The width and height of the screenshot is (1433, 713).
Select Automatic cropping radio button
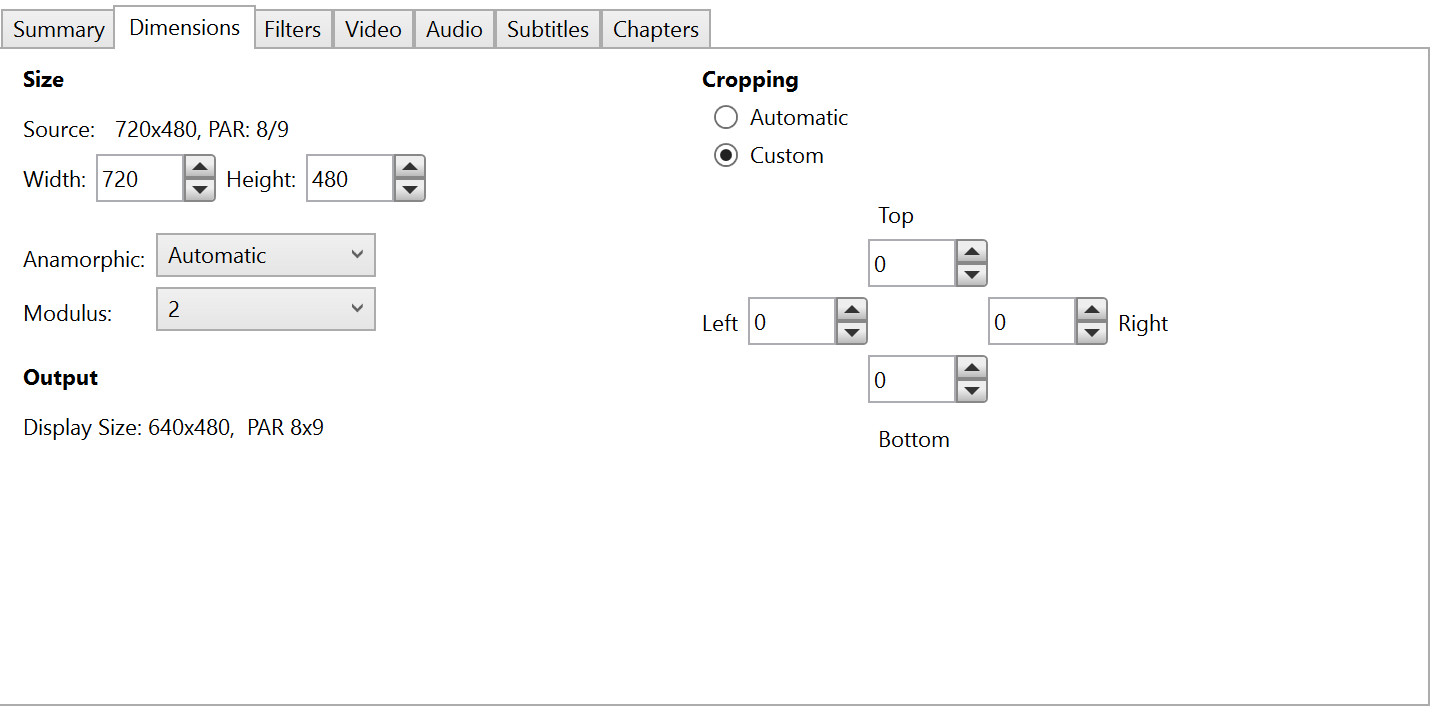(x=726, y=118)
